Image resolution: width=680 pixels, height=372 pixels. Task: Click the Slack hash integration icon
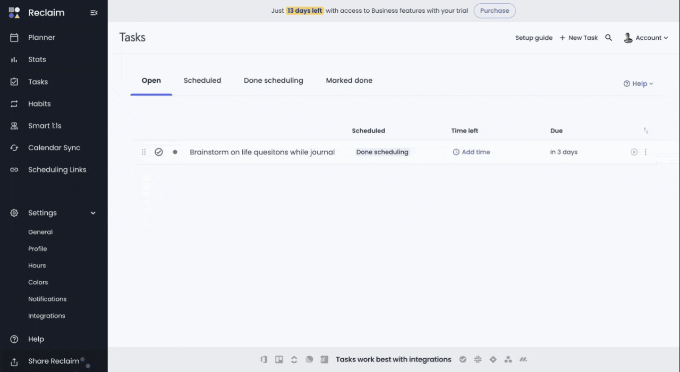pyautogui.click(x=478, y=359)
